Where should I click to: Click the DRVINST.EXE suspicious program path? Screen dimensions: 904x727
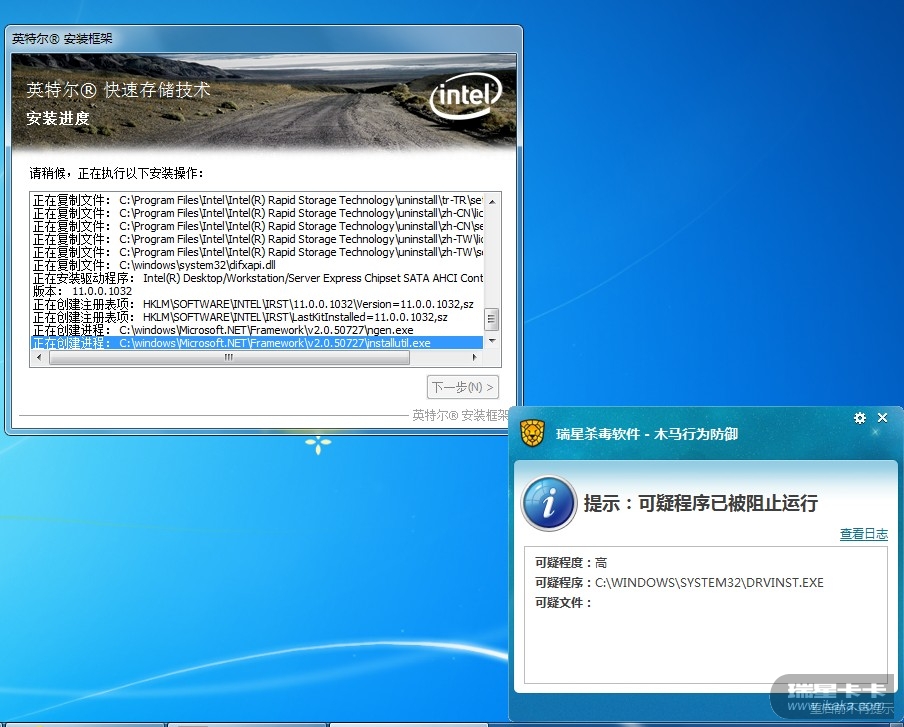click(709, 582)
